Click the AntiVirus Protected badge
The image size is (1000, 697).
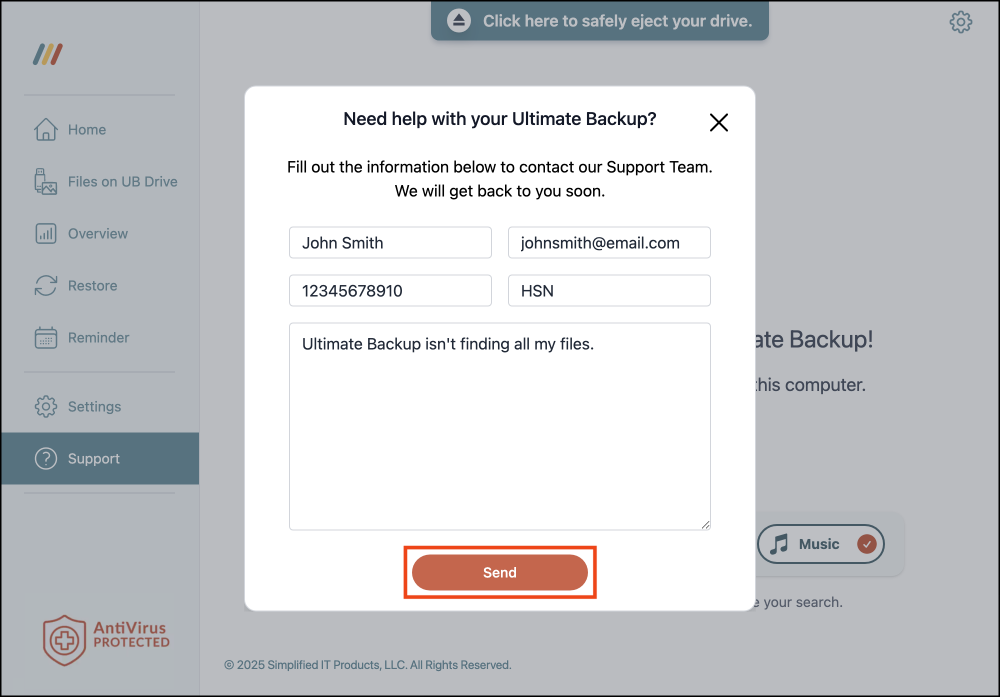(x=106, y=640)
